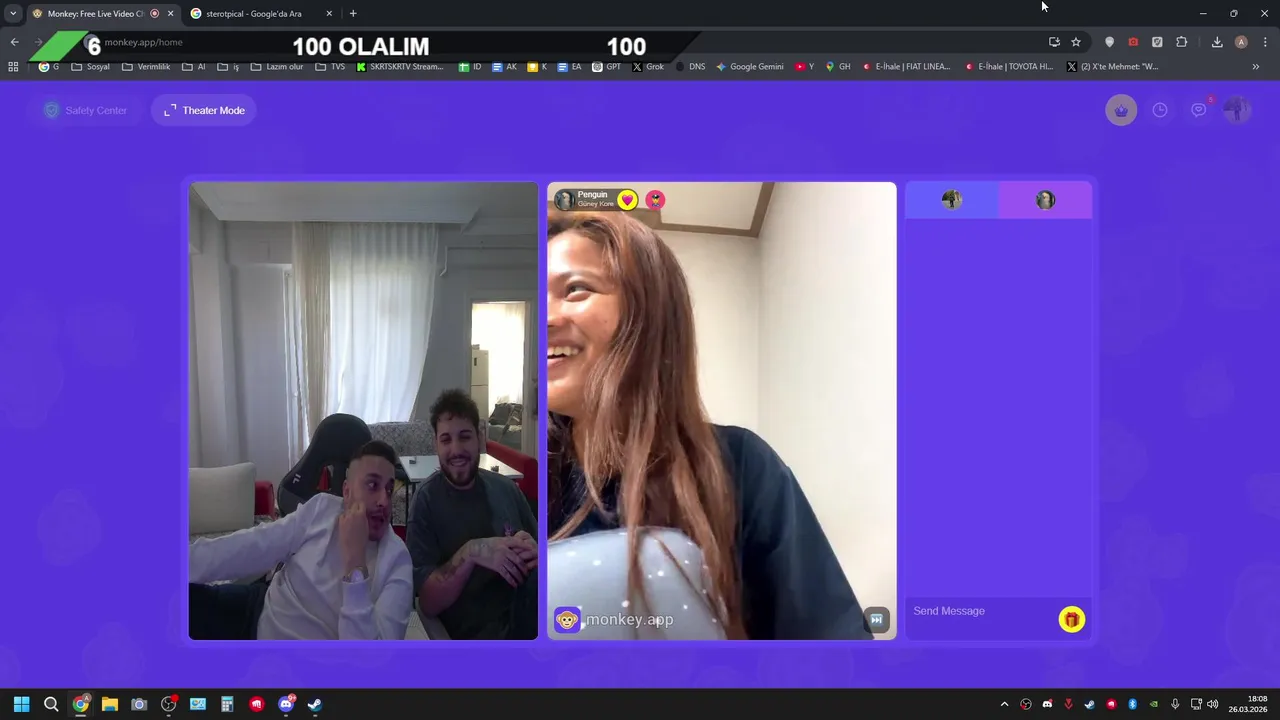Screen dimensions: 1280x720
Task: Click the Send Message input field
Action: click(x=980, y=611)
